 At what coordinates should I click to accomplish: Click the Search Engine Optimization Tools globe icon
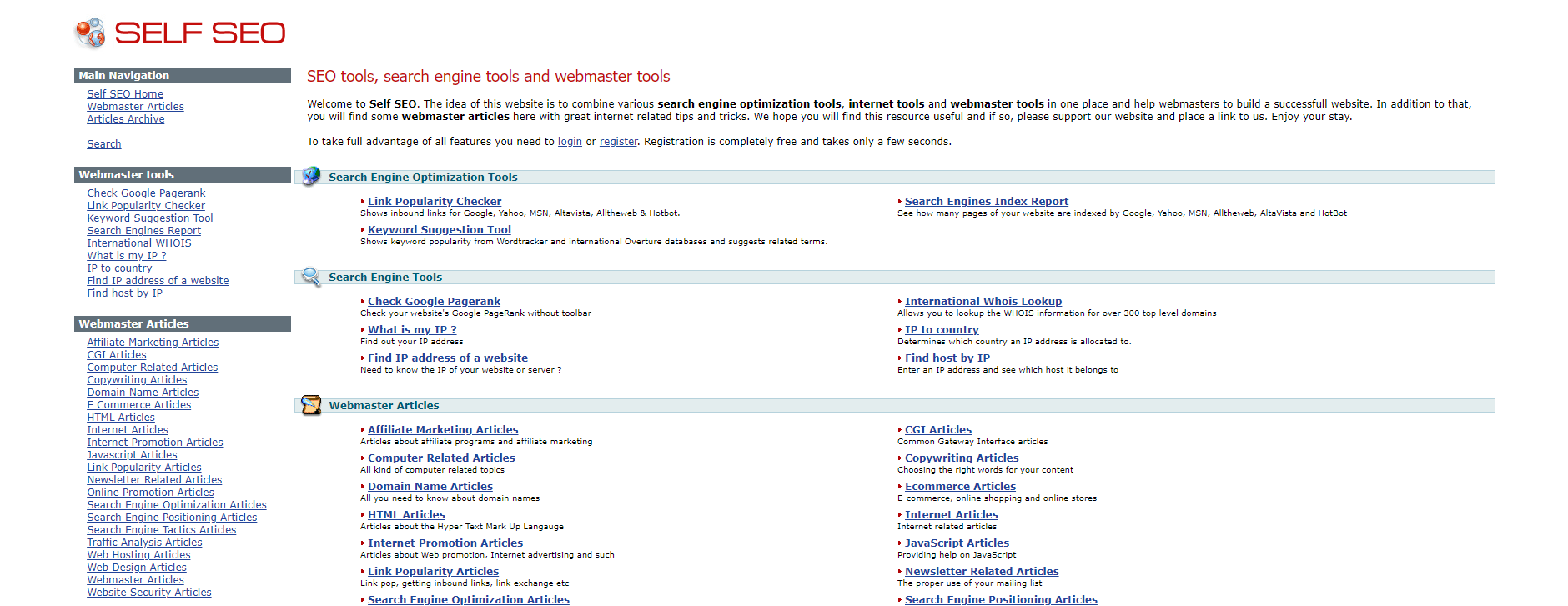tap(311, 176)
